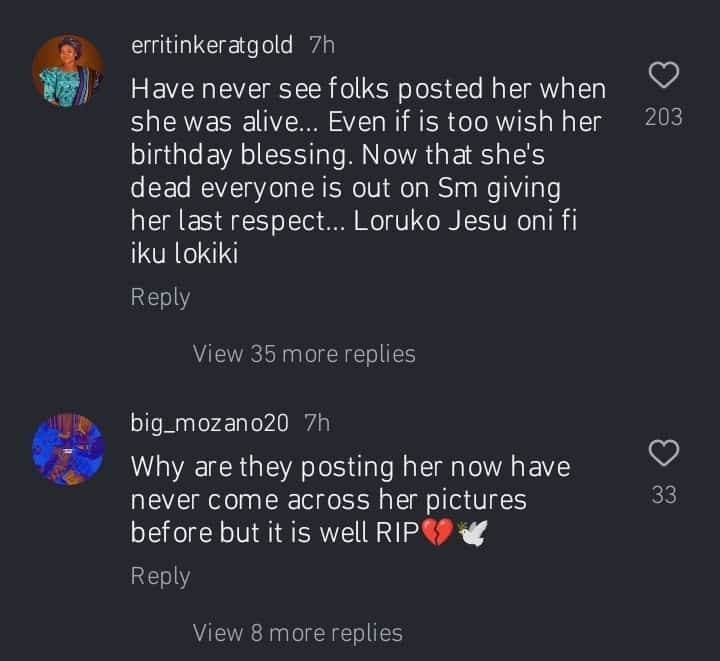Open big_mozano20's profile avatar
720x661 pixels.
pyautogui.click(x=68, y=448)
